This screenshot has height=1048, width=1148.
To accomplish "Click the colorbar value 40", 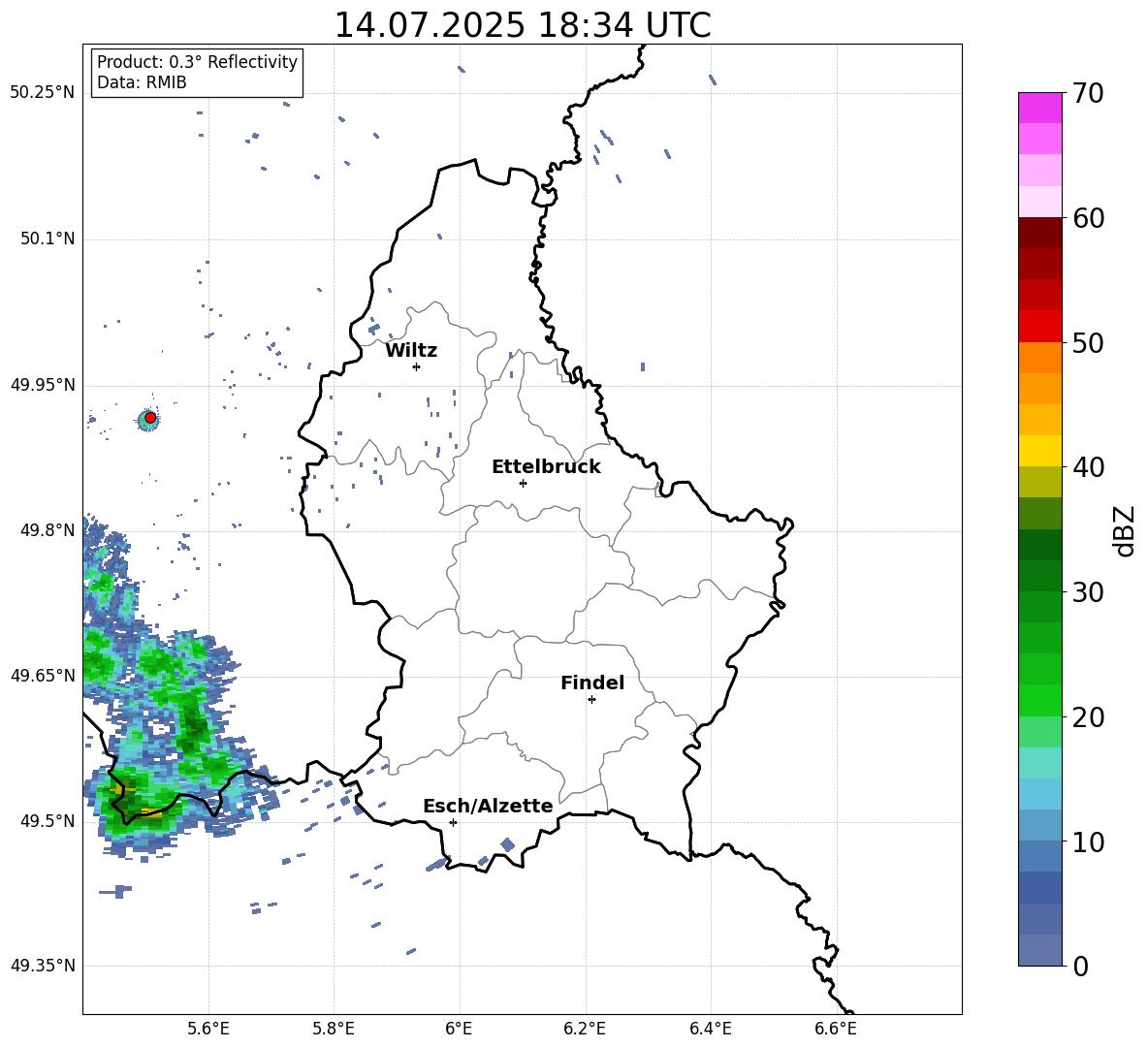I will click(1088, 467).
